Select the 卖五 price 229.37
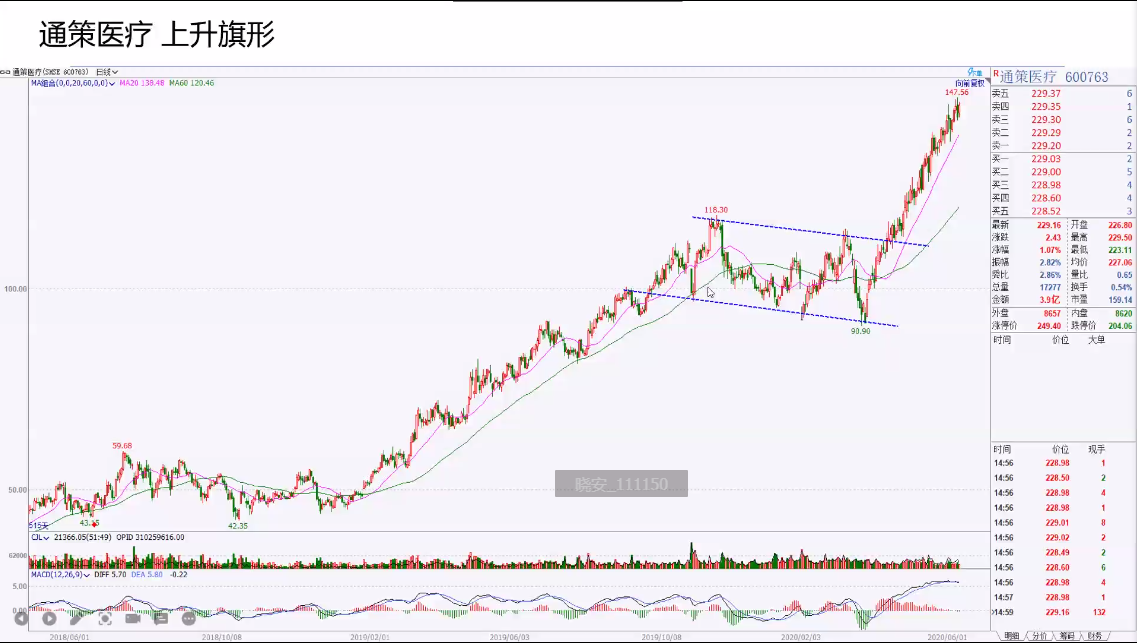The height and width of the screenshot is (643, 1137). coord(1046,94)
